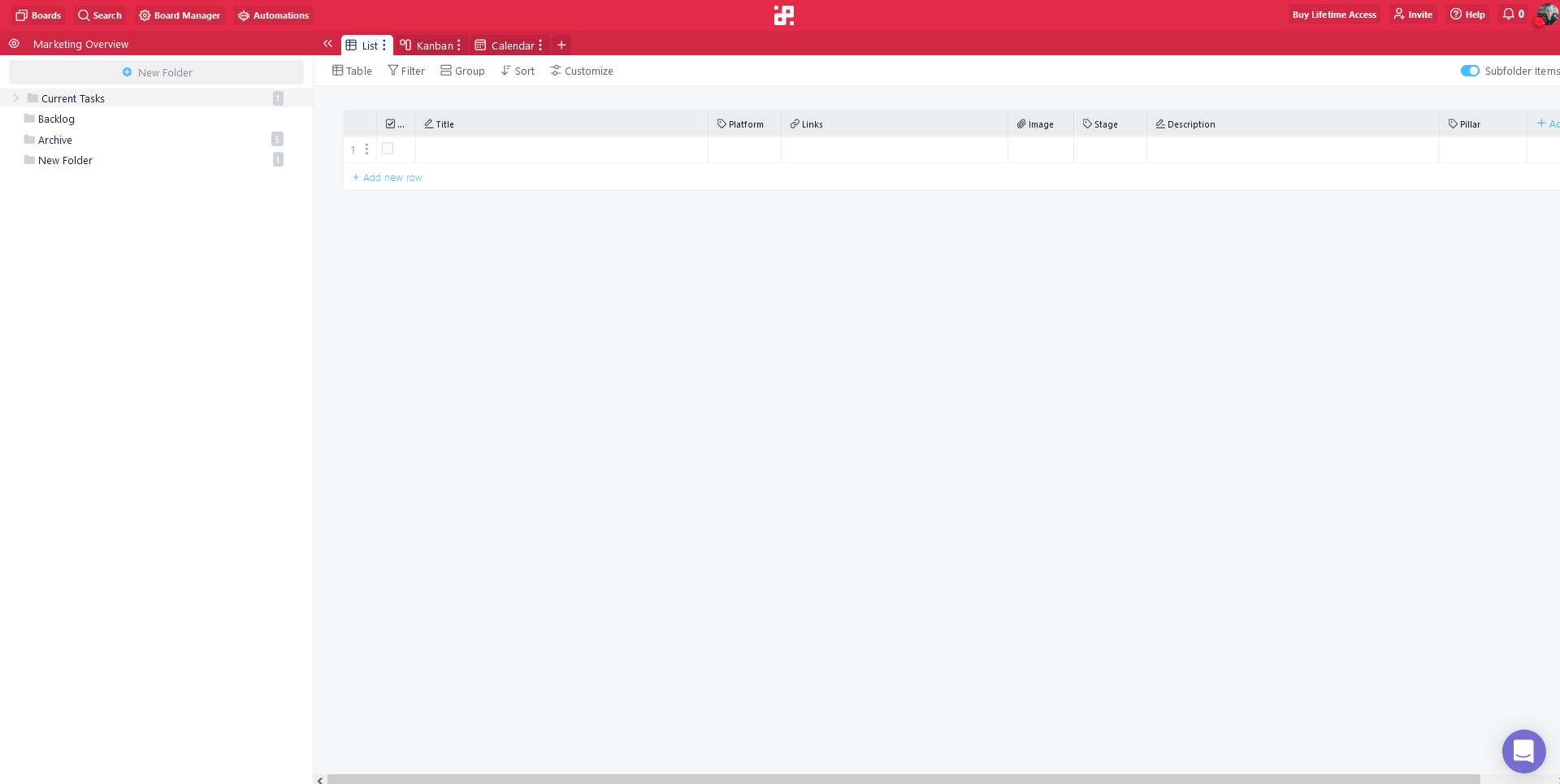This screenshot has width=1560, height=784.
Task: Open the Board Manager menu
Action: click(x=180, y=15)
